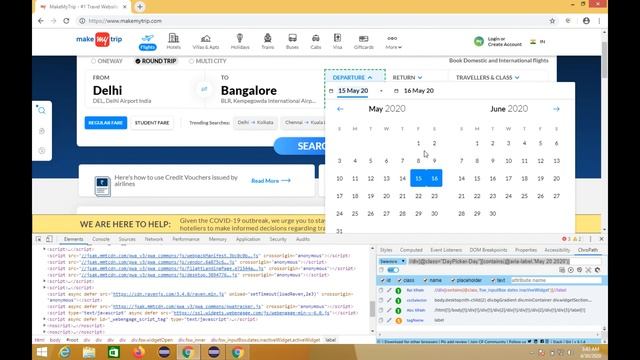This screenshot has width=640, height=360.
Task: Select the MULTI CITY option
Action: (x=207, y=61)
